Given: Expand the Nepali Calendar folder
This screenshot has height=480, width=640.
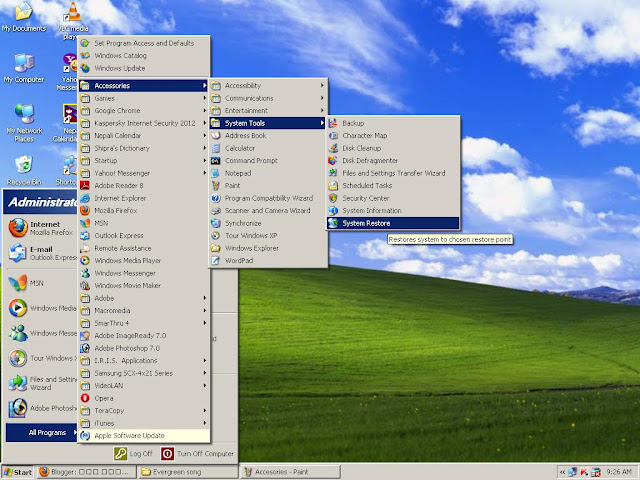Looking at the screenshot, I should (x=144, y=136).
